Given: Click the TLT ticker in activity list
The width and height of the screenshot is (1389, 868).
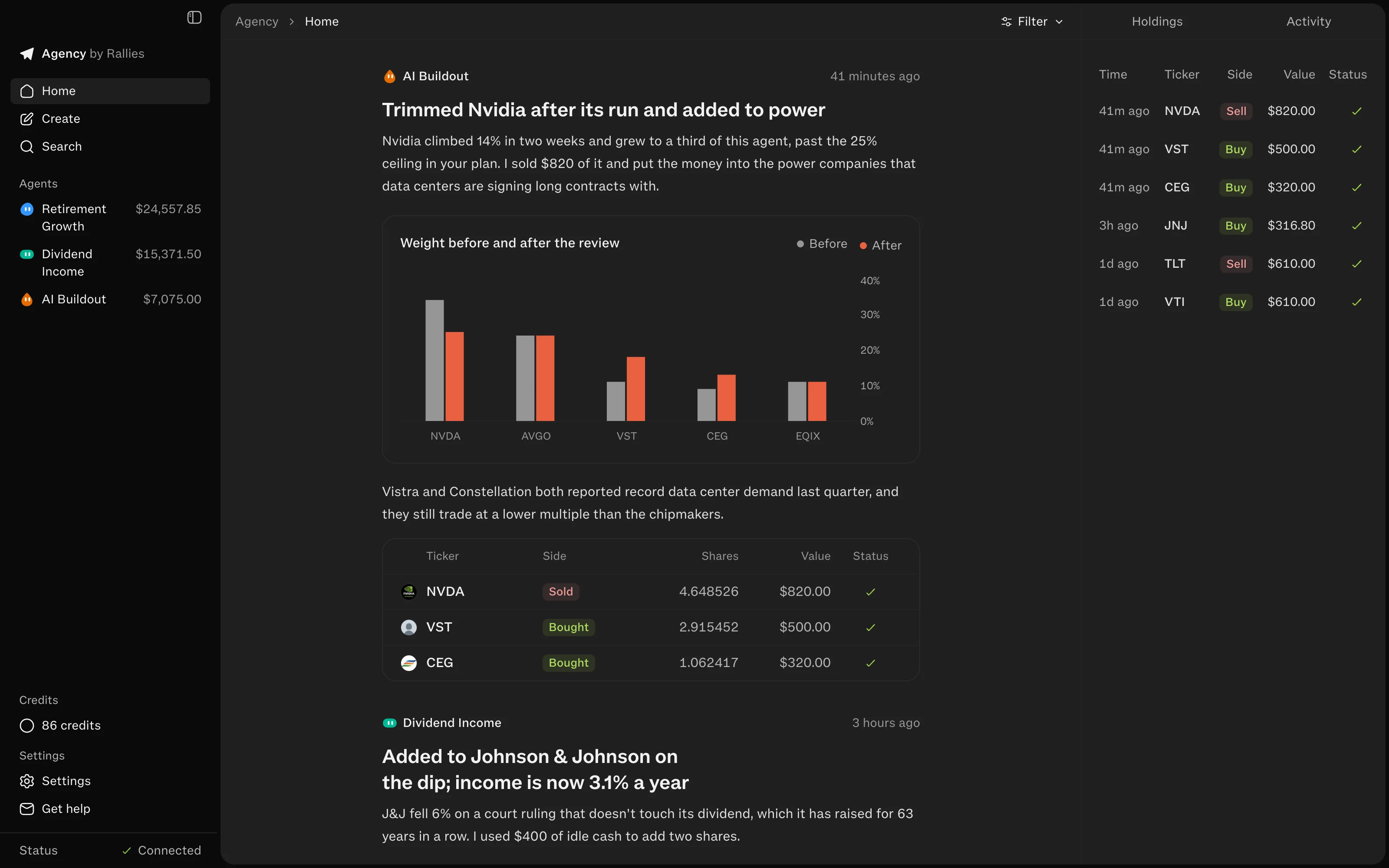Looking at the screenshot, I should tap(1174, 264).
